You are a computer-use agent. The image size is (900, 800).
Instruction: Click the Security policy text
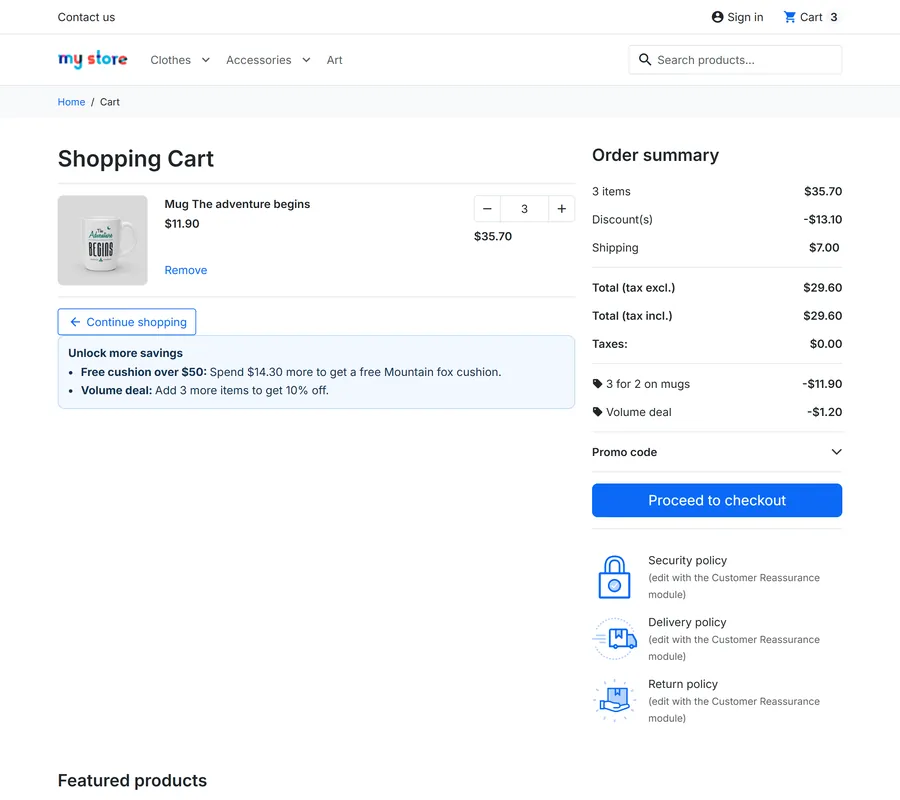click(688, 560)
